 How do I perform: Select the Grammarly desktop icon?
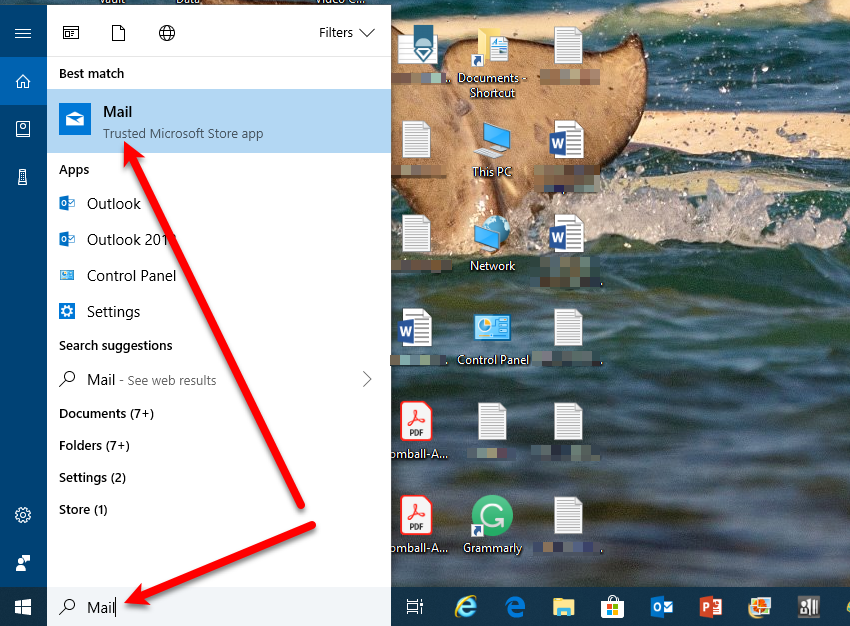492,525
